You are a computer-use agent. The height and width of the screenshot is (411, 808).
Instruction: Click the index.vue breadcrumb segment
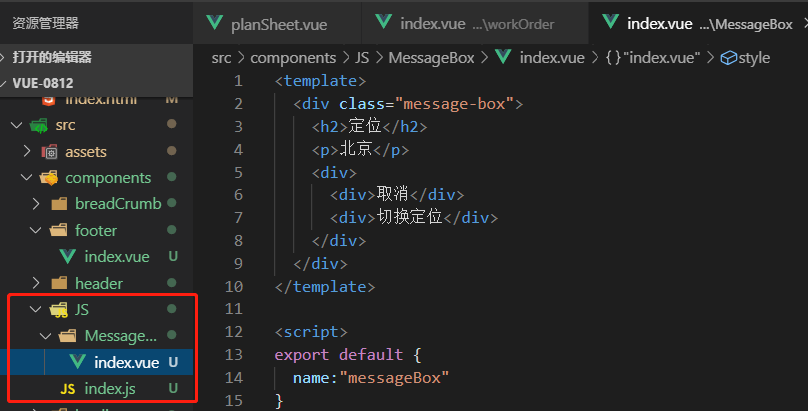pyautogui.click(x=552, y=58)
